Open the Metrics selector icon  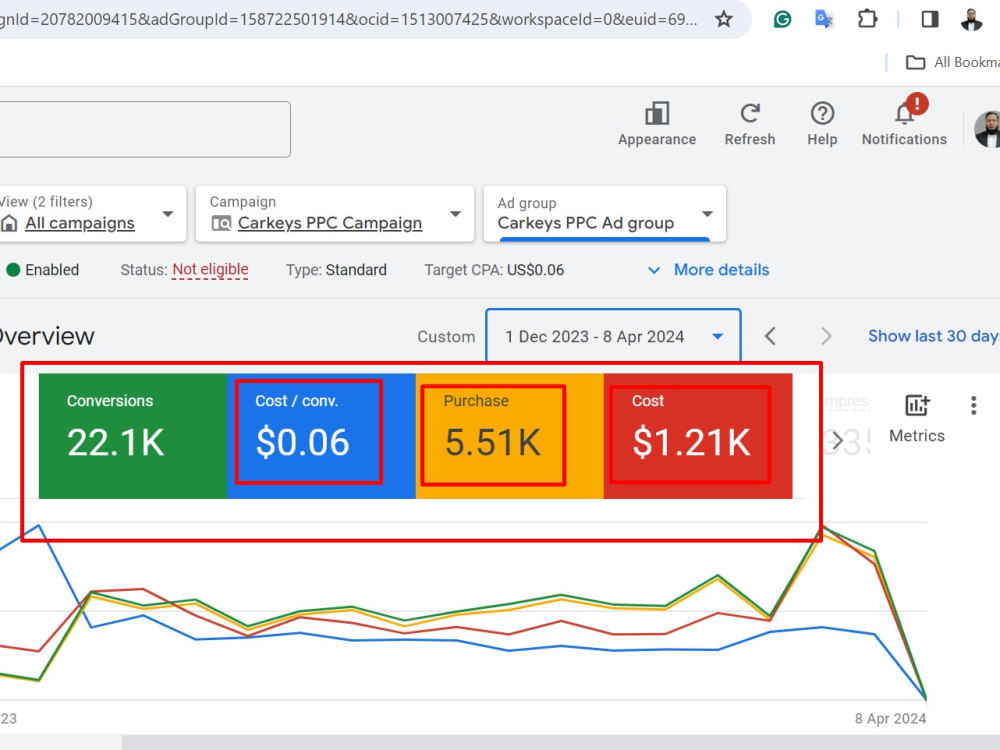click(917, 419)
